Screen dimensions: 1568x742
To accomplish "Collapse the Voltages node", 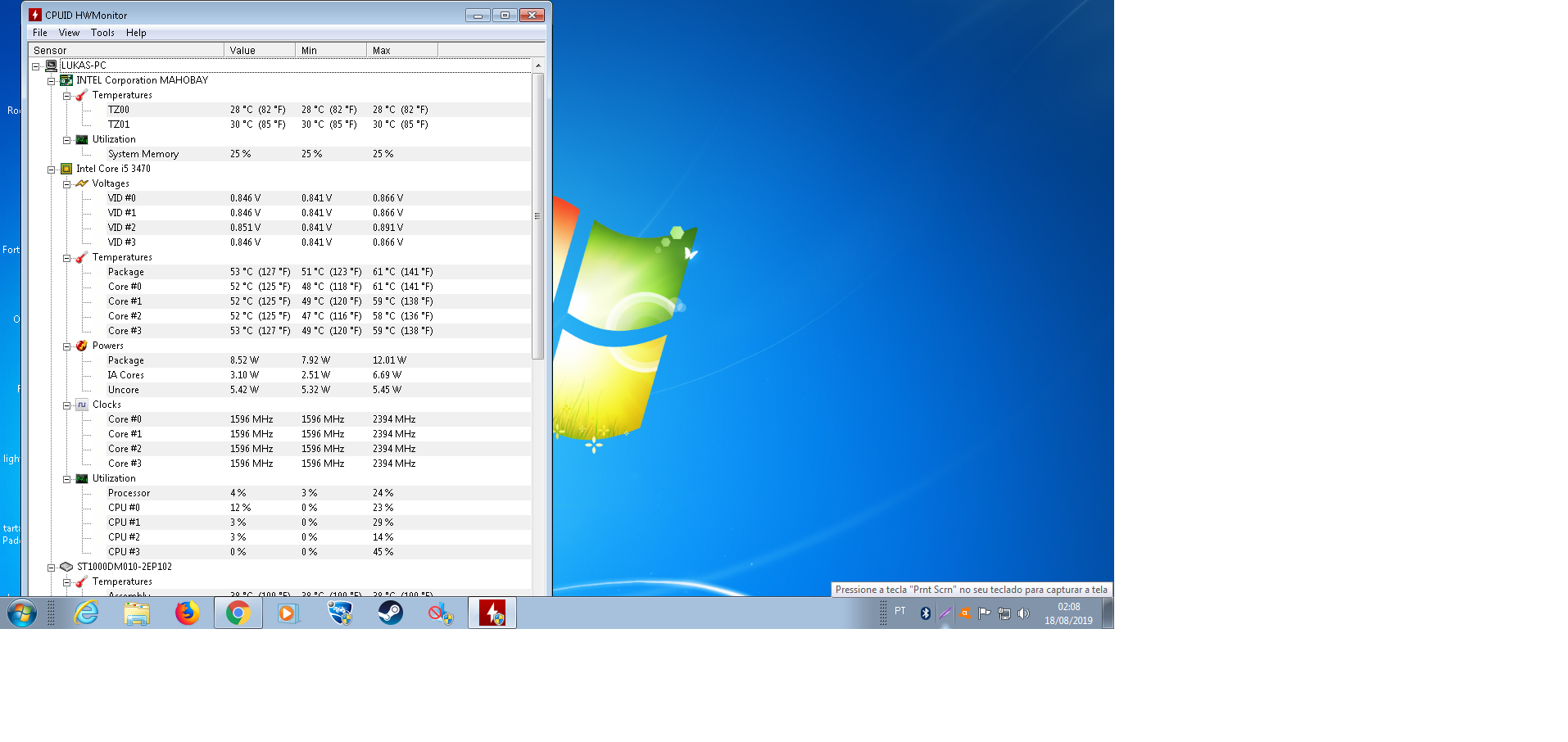I will (x=67, y=184).
